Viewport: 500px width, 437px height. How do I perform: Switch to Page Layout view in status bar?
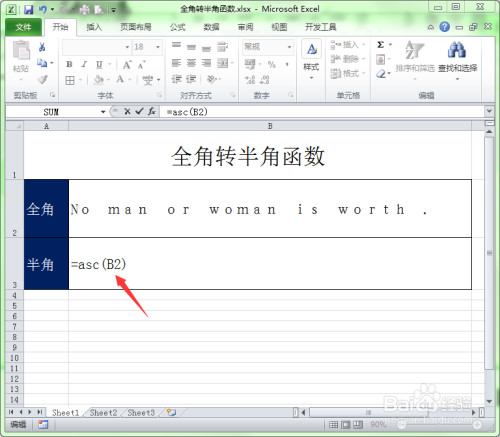tap(345, 425)
